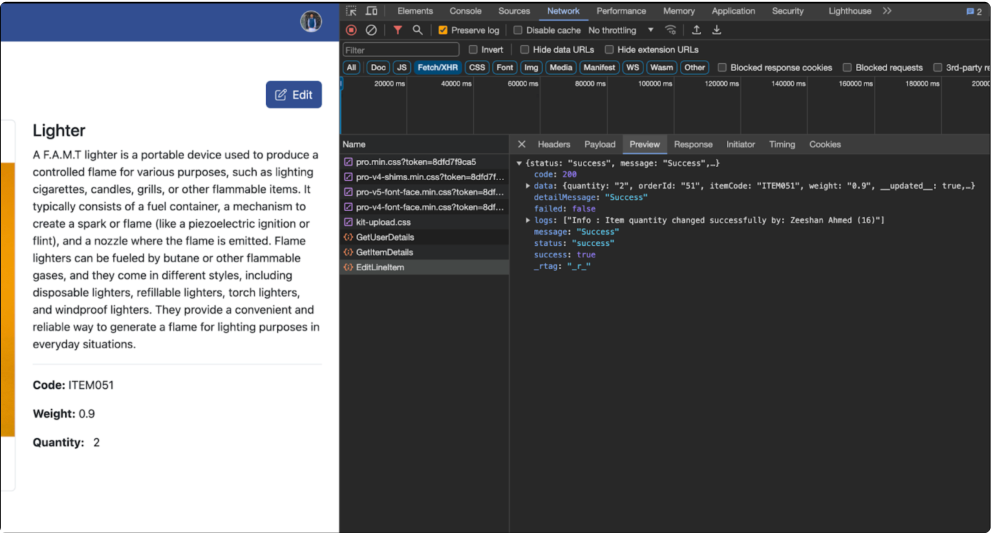Enable Disable cache checkbox

(x=518, y=30)
